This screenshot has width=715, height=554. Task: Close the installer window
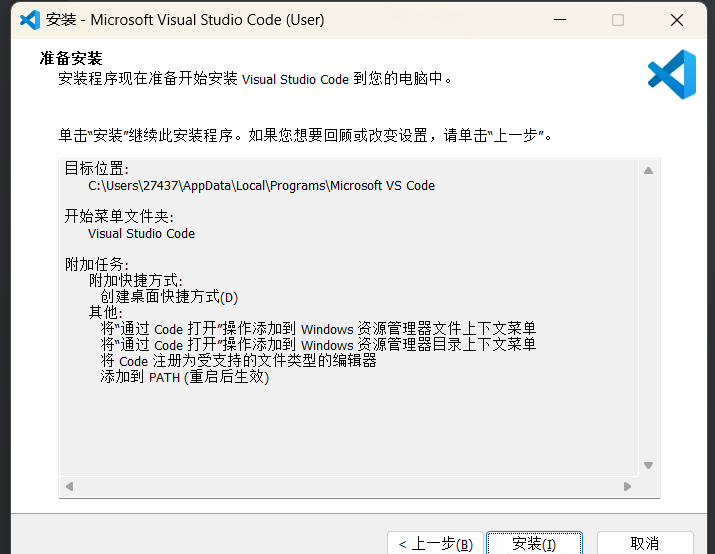[677, 20]
